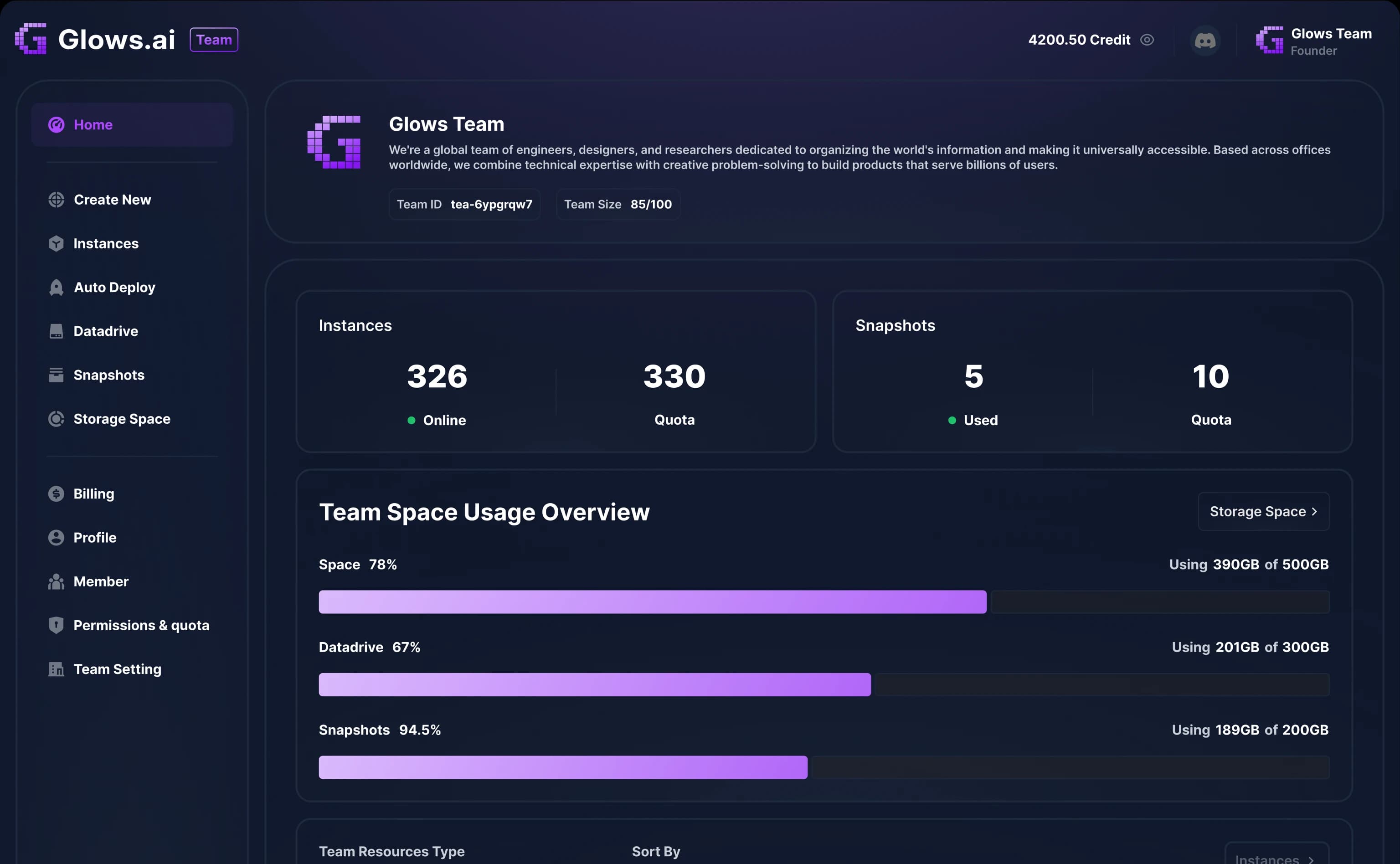The image size is (1400, 864).
Task: Click the Datadrive disk icon
Action: point(56,331)
